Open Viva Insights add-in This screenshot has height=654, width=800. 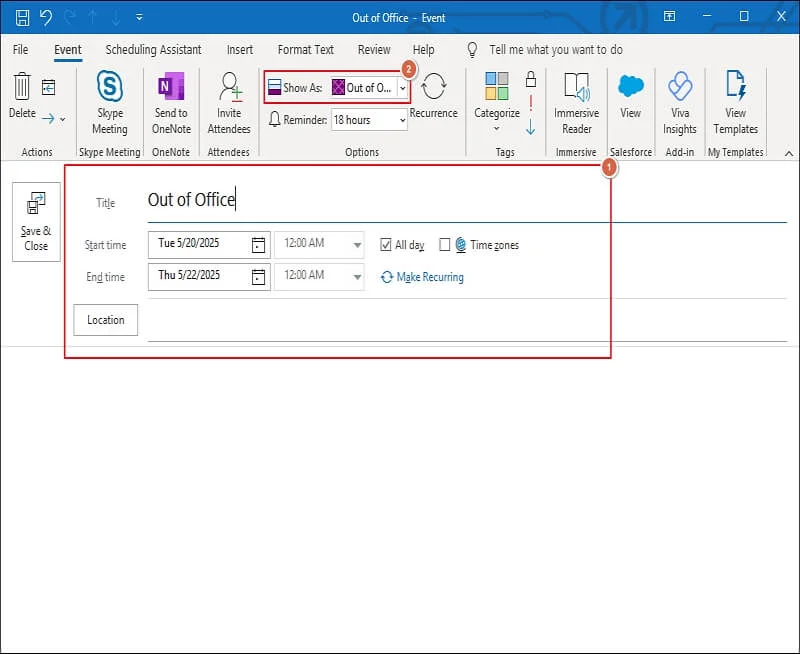coord(680,103)
